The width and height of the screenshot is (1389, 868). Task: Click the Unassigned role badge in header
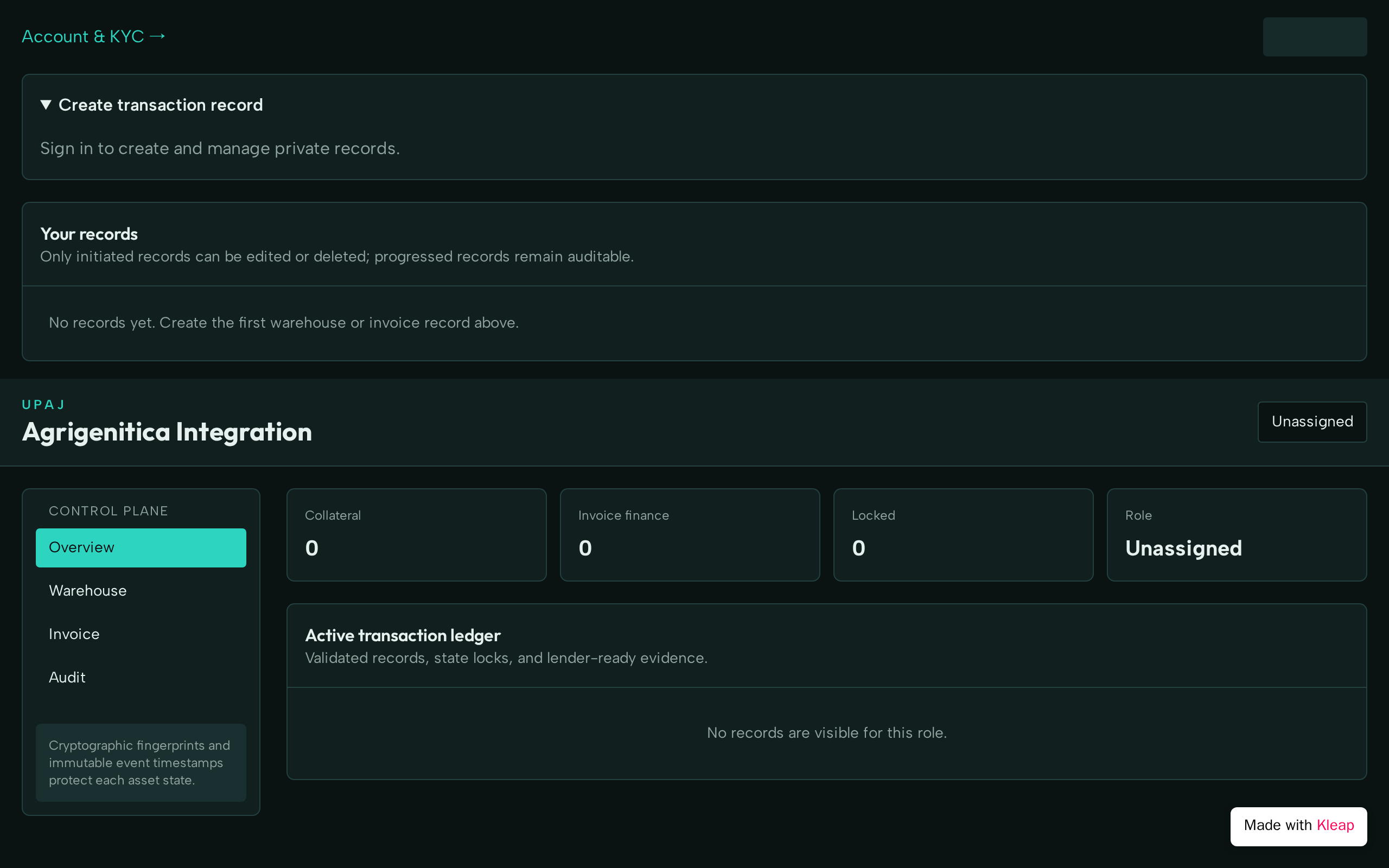[x=1312, y=422]
